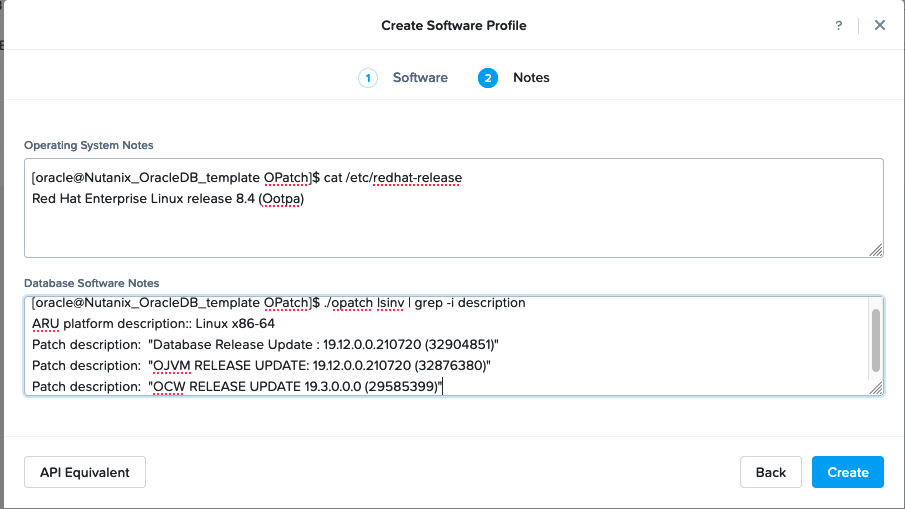Go Back to the previous step
The image size is (905, 509).
[771, 472]
